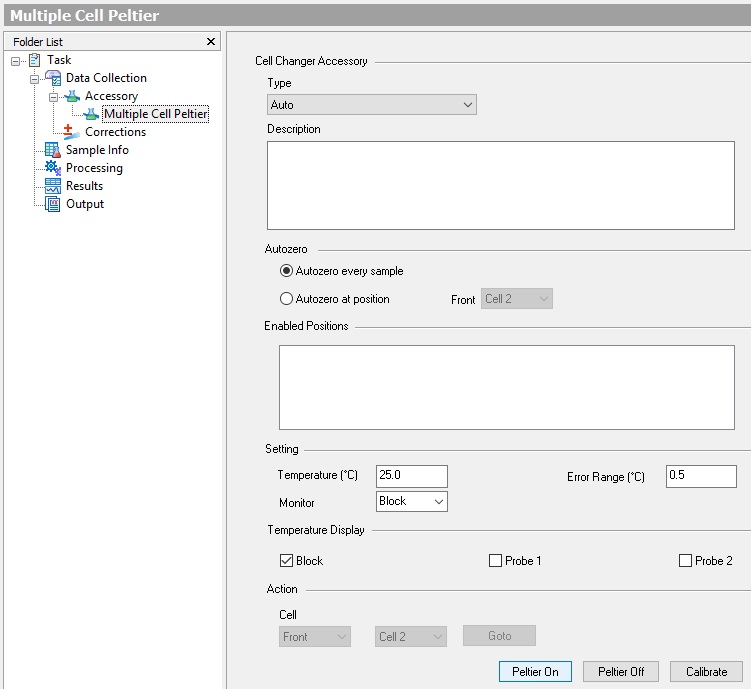The width and height of the screenshot is (751, 689).
Task: Collapse the Data Collection tree node
Action: pyautogui.click(x=35, y=78)
